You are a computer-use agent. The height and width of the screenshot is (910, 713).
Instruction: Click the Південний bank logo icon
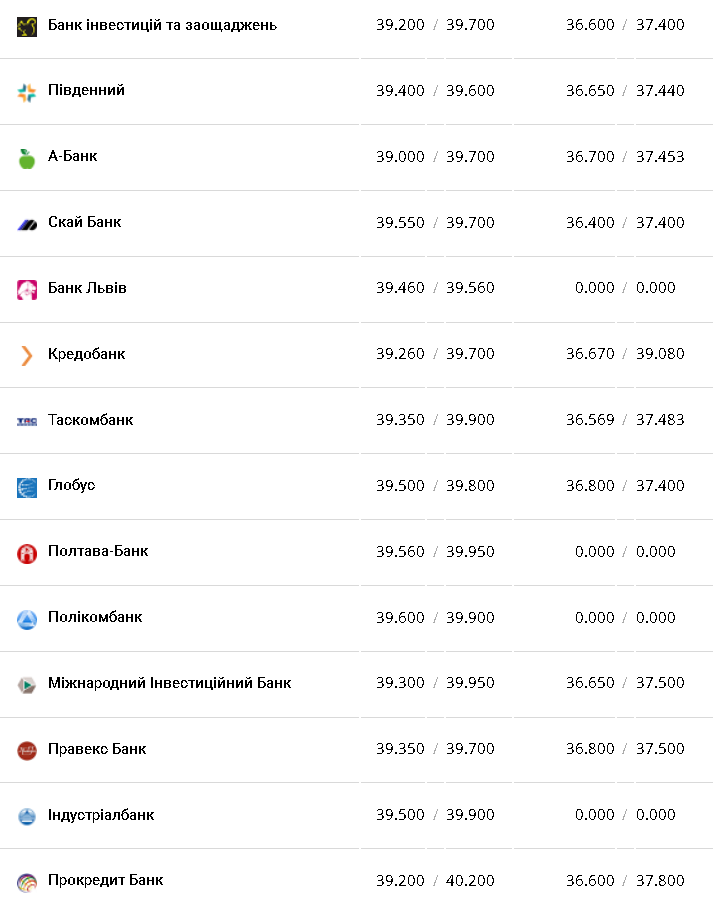27,92
